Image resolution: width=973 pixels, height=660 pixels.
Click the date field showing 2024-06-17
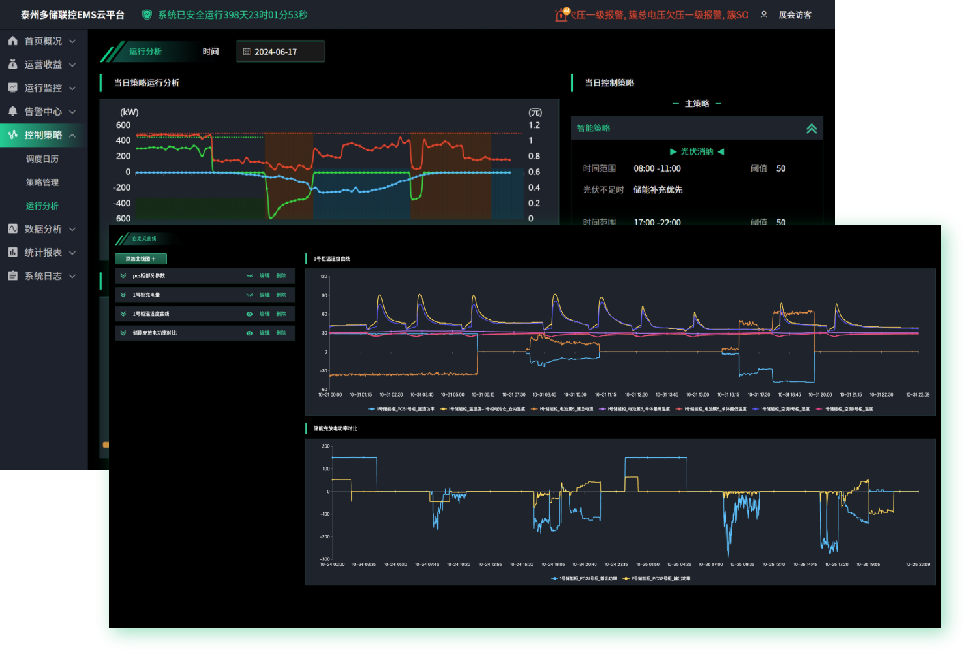[x=280, y=51]
